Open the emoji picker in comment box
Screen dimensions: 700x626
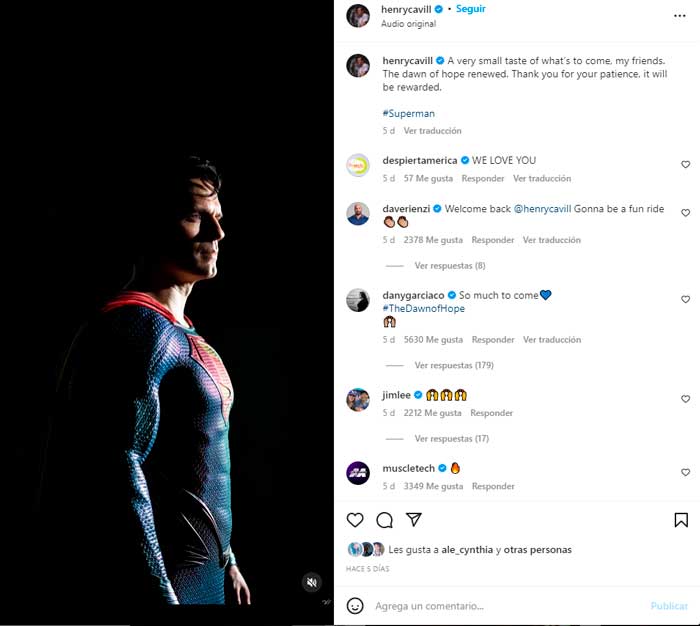coord(355,606)
